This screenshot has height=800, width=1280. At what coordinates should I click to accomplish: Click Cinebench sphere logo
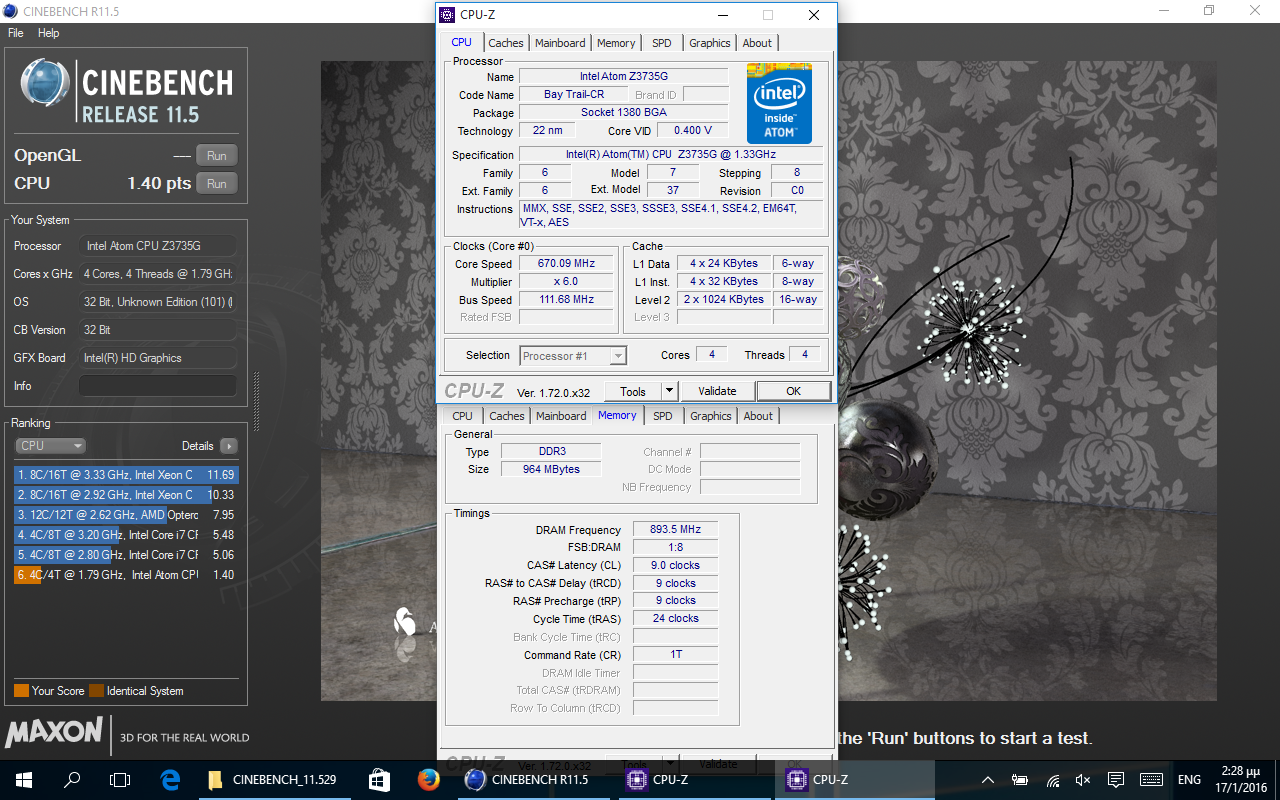pos(45,83)
